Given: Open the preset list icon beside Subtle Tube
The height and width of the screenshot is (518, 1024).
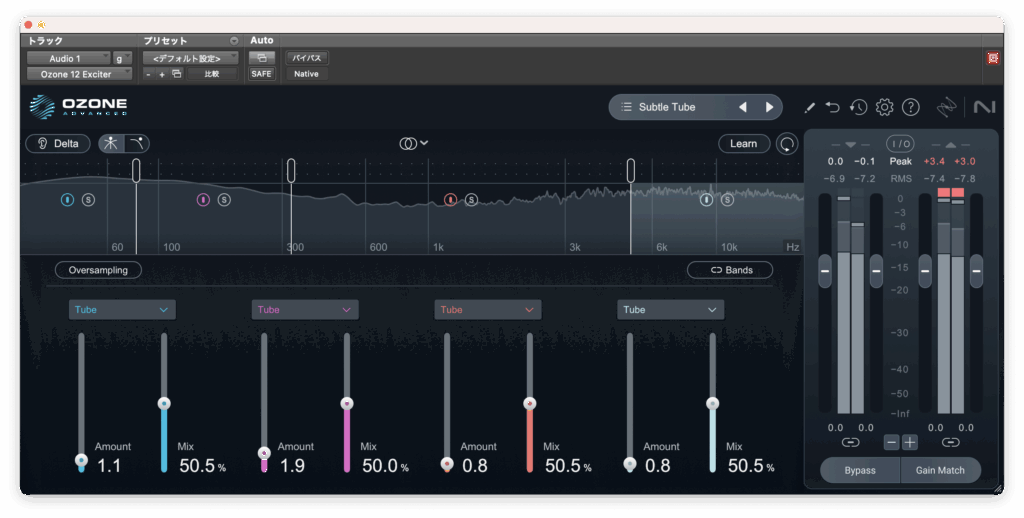Looking at the screenshot, I should 626,107.
